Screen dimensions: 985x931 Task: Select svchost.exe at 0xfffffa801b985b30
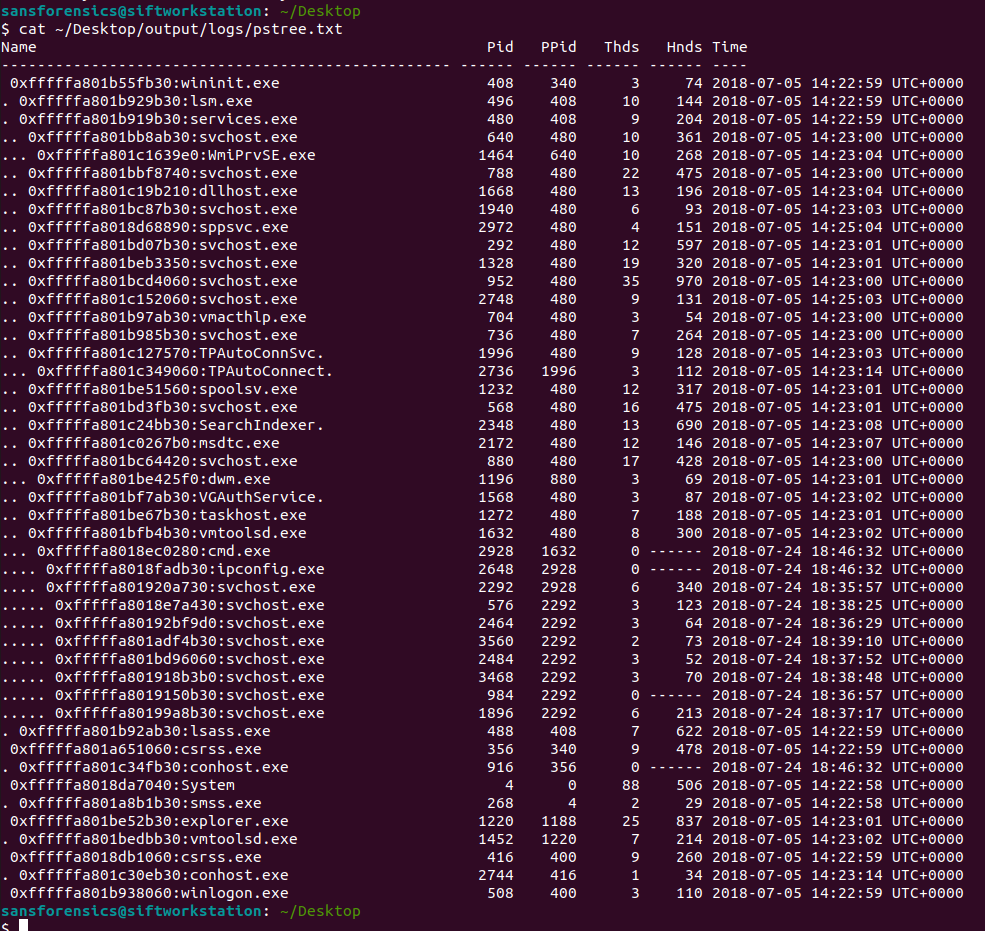click(163, 335)
